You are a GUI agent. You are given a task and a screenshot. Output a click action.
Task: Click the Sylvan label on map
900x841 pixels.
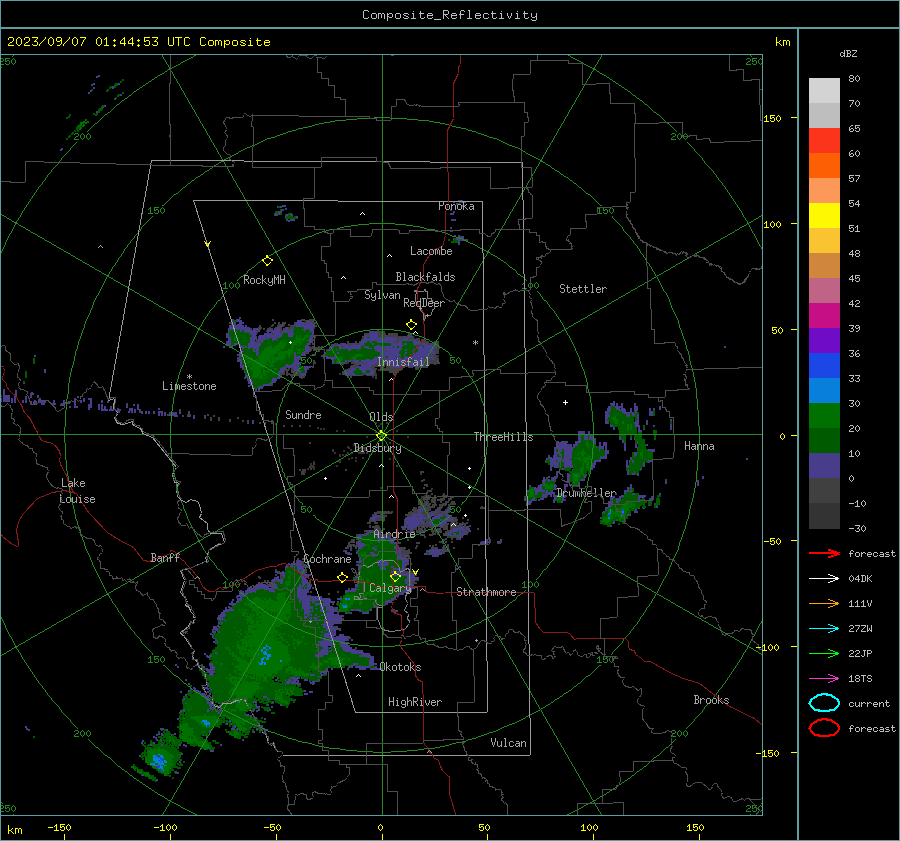click(x=382, y=295)
